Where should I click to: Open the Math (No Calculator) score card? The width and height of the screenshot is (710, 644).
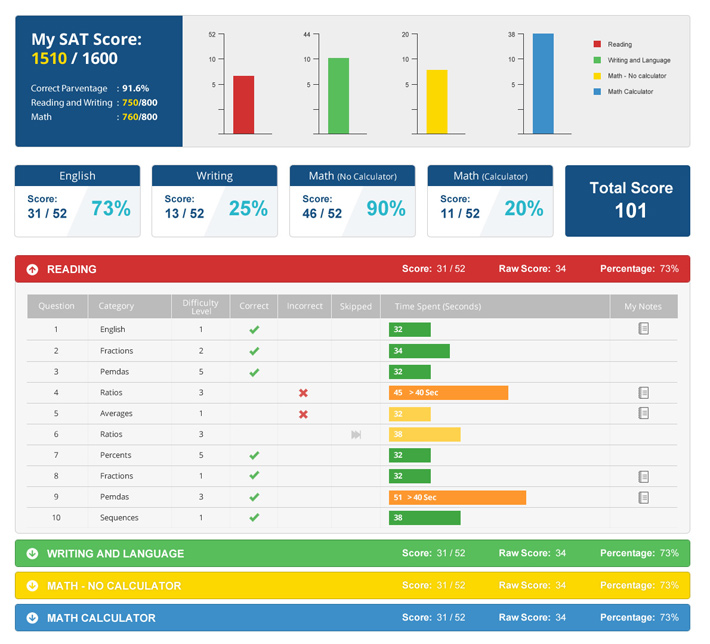click(352, 201)
